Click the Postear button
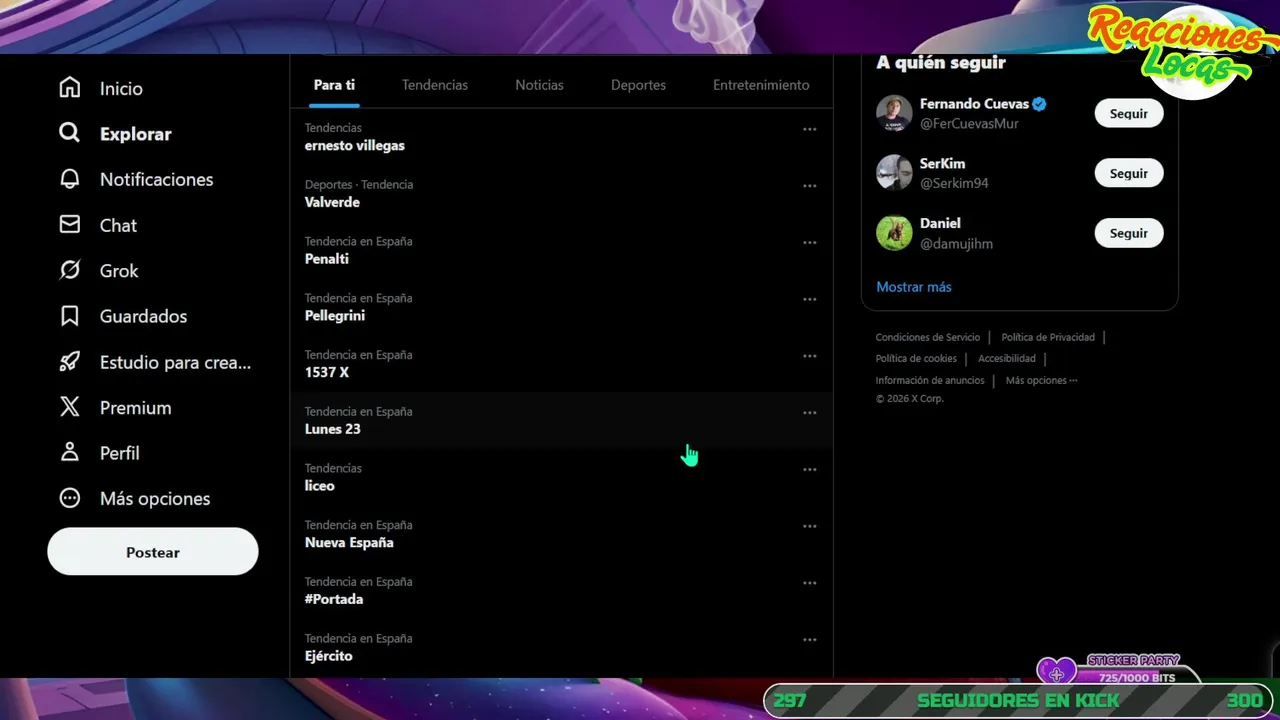This screenshot has height=720, width=1280. 153,552
